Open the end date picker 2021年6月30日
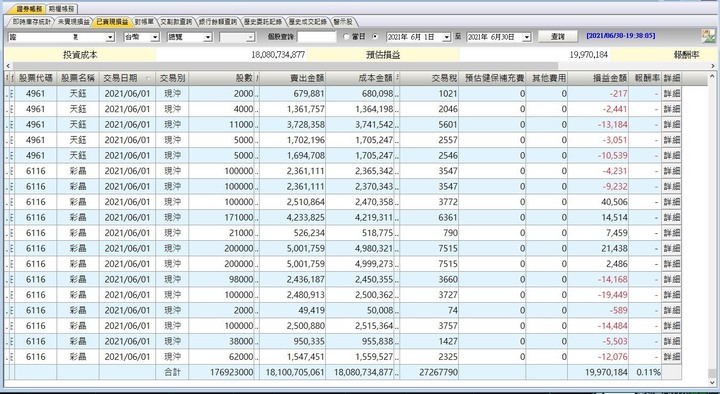 (x=527, y=37)
